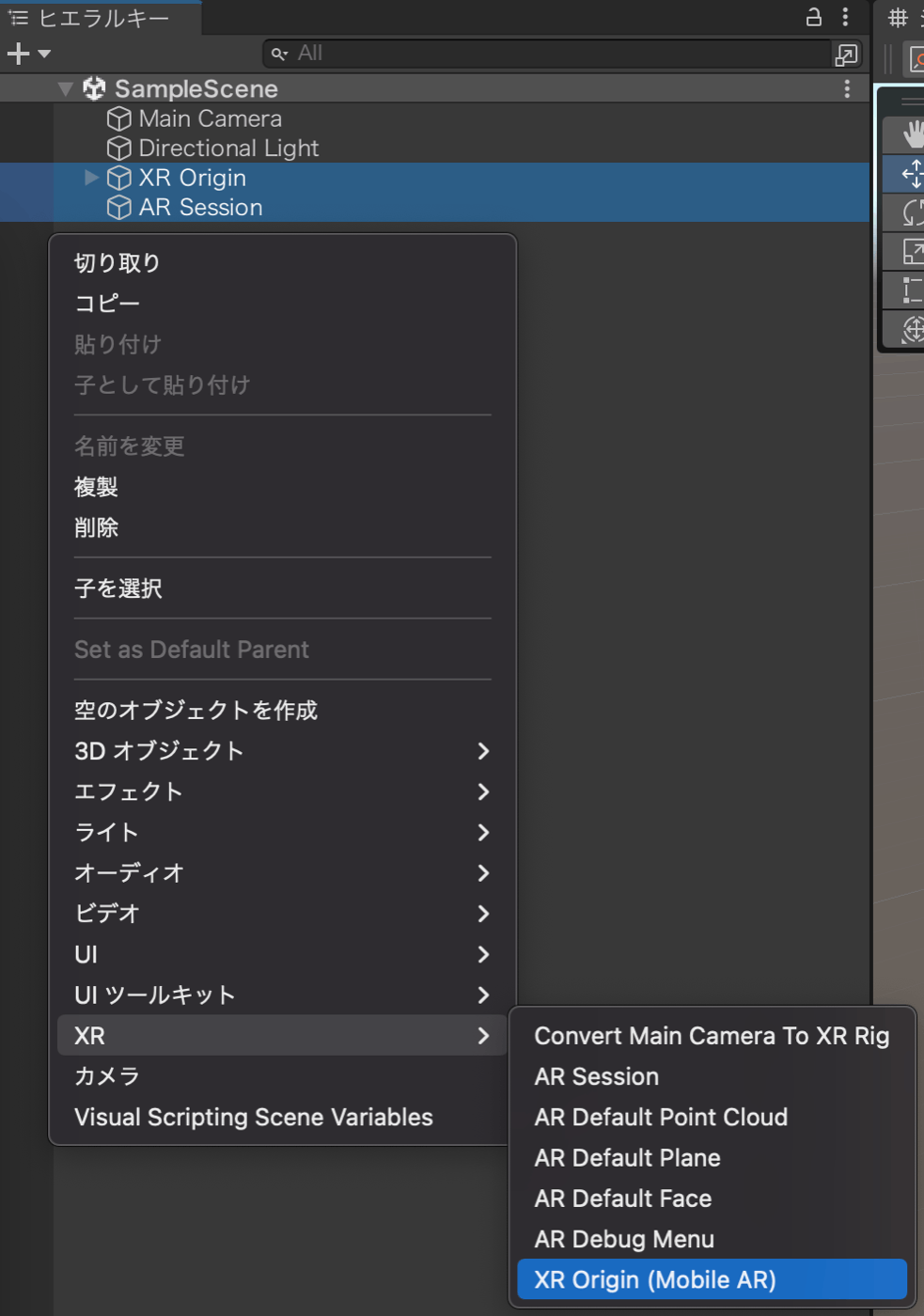Open the Hierarchy panel three-dot menu
The width and height of the screenshot is (924, 1316).
point(845,17)
